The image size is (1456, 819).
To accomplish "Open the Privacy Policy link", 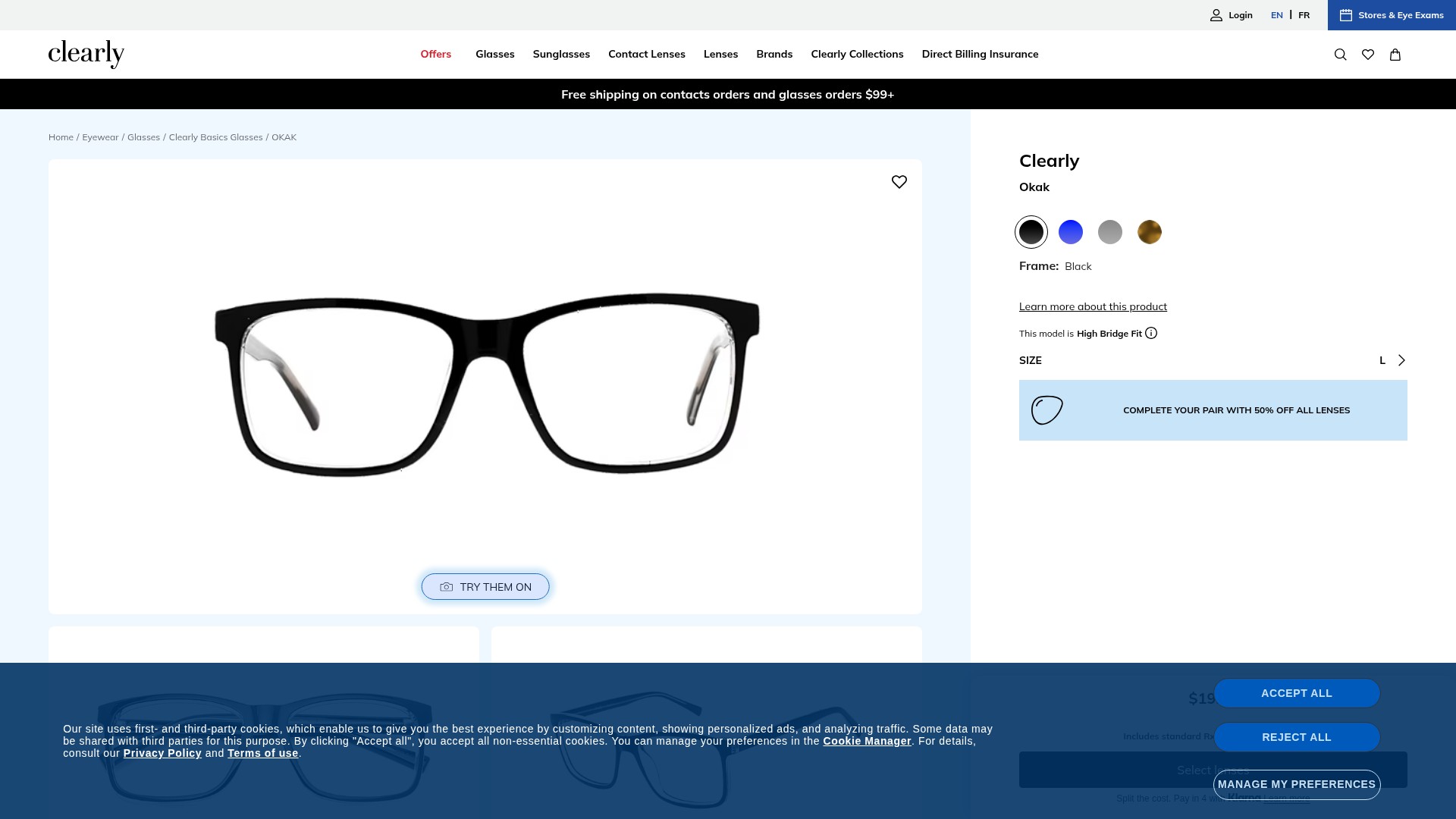I will click(x=162, y=753).
